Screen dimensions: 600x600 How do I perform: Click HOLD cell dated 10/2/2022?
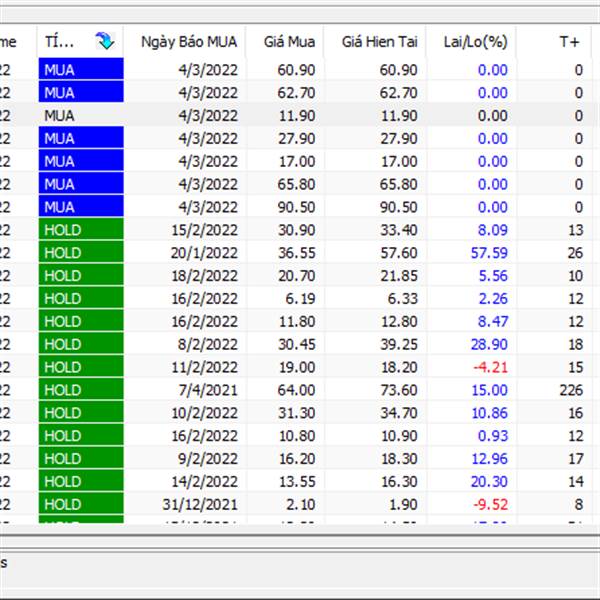click(x=81, y=412)
